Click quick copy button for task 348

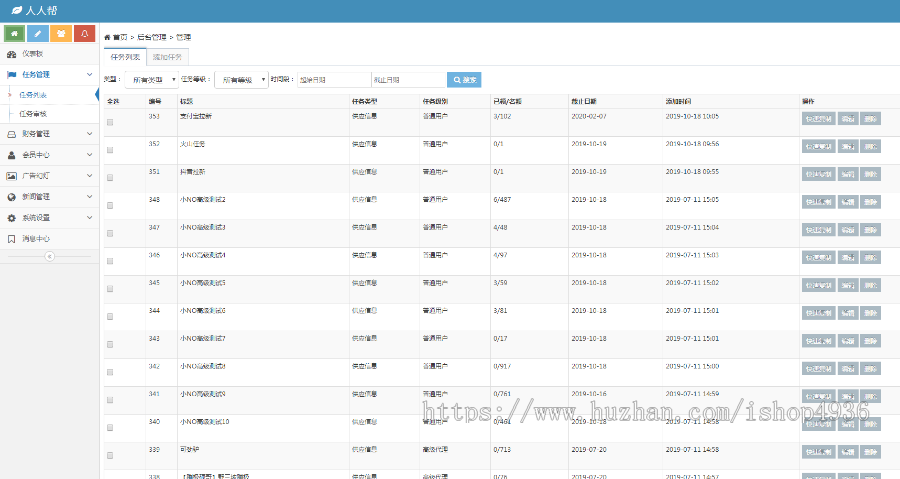point(818,202)
